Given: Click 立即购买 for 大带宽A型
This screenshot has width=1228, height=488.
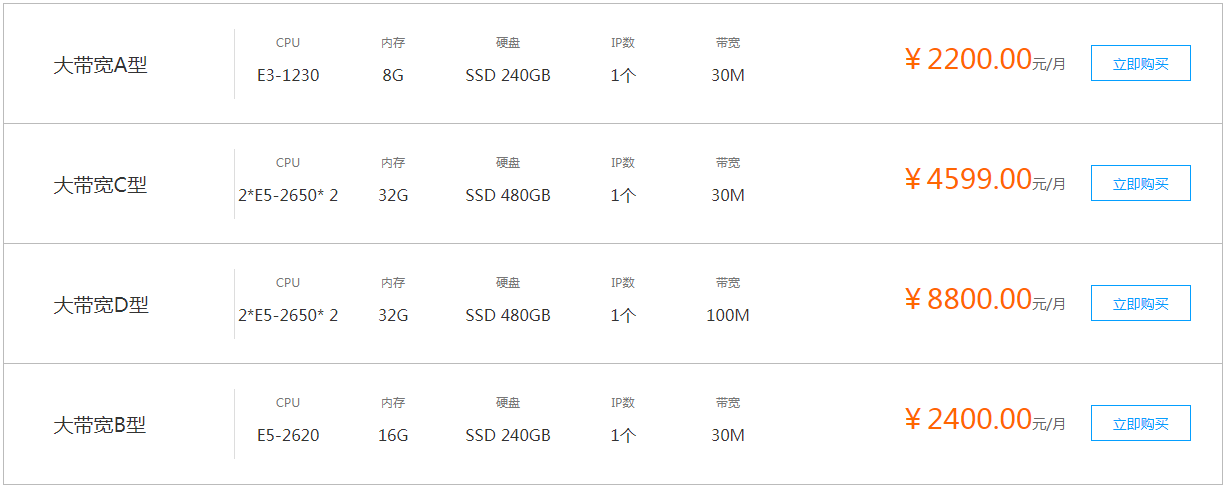Looking at the screenshot, I should [x=1140, y=63].
